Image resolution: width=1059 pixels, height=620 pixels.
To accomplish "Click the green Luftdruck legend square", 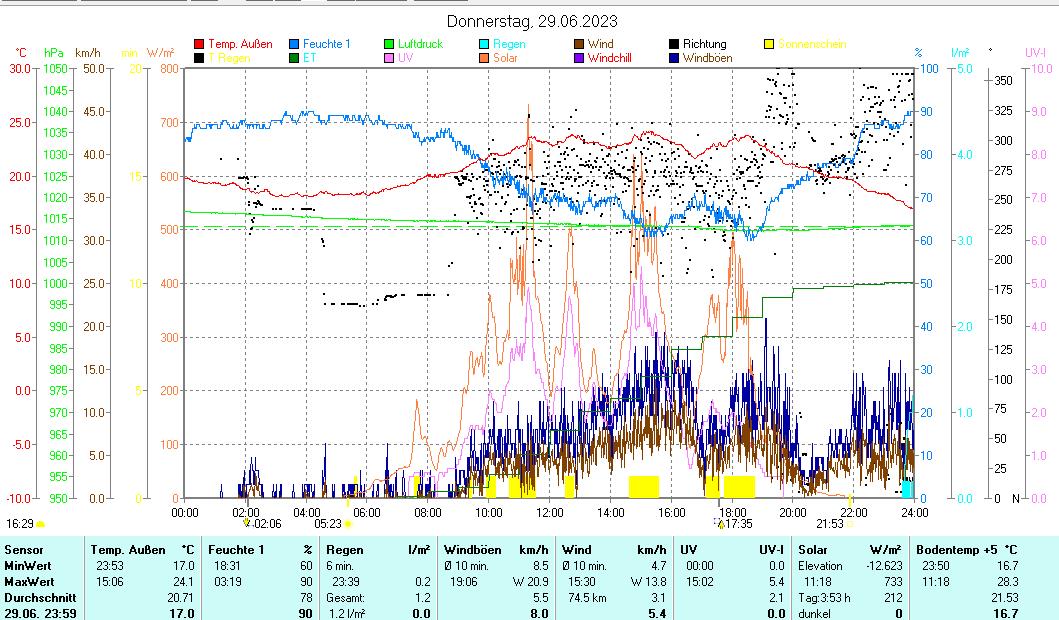I will [390, 44].
